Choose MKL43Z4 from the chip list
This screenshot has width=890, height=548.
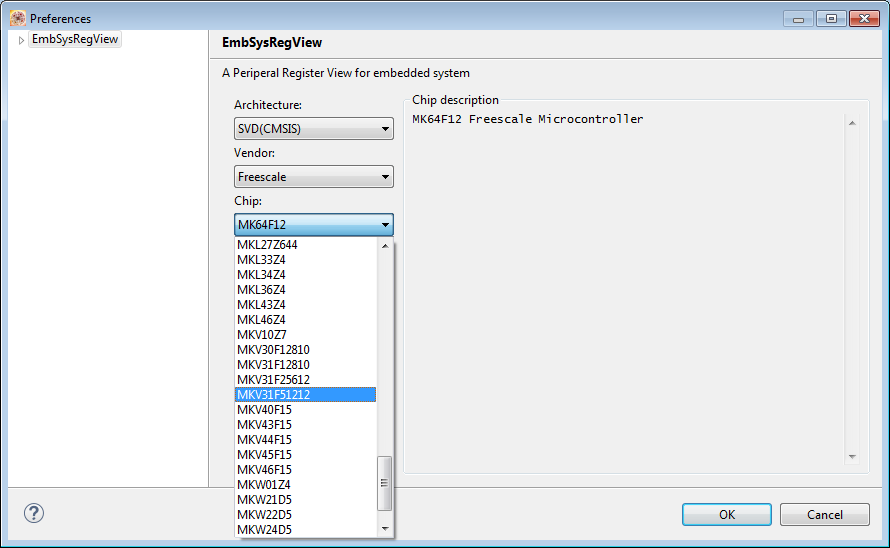point(305,305)
